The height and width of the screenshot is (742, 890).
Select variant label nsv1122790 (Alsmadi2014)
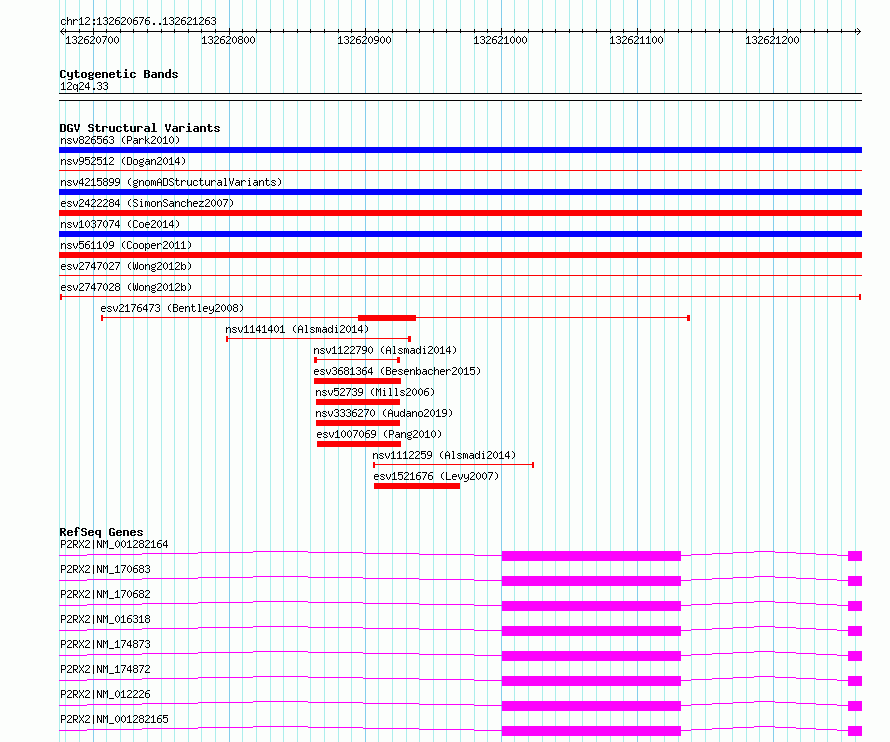[x=385, y=350]
